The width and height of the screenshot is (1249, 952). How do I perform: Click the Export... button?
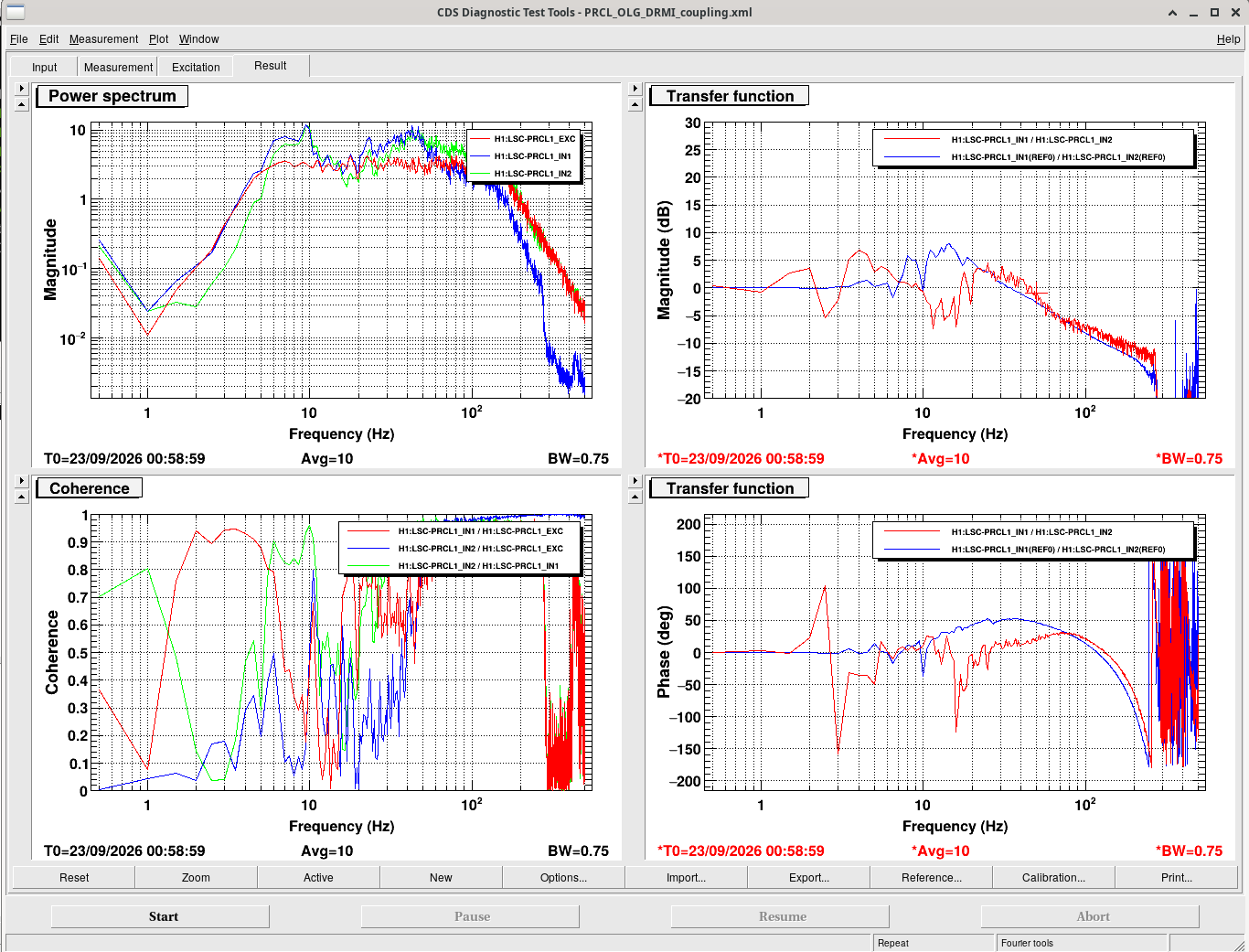(x=808, y=877)
